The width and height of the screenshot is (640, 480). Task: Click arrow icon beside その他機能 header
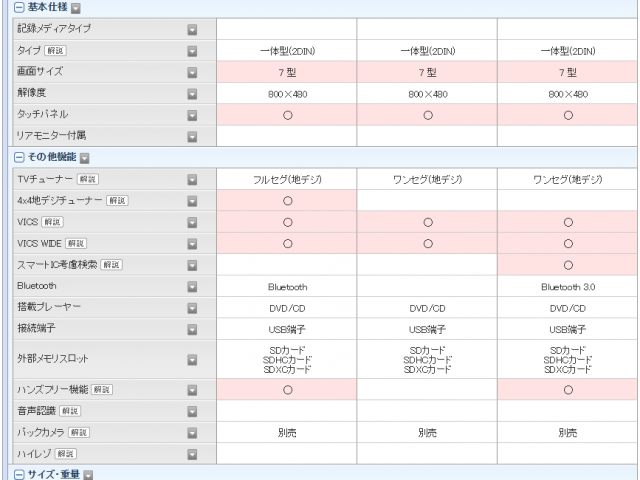click(x=84, y=157)
